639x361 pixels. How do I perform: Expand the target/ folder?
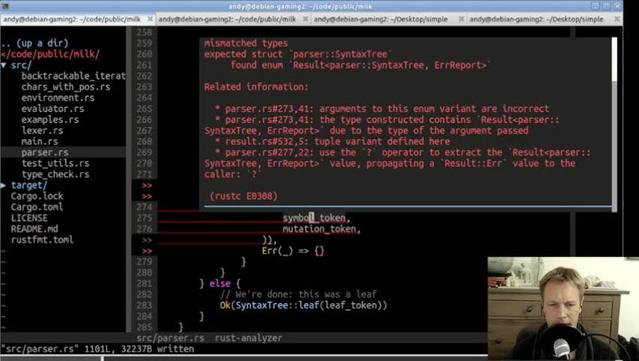pos(4,185)
